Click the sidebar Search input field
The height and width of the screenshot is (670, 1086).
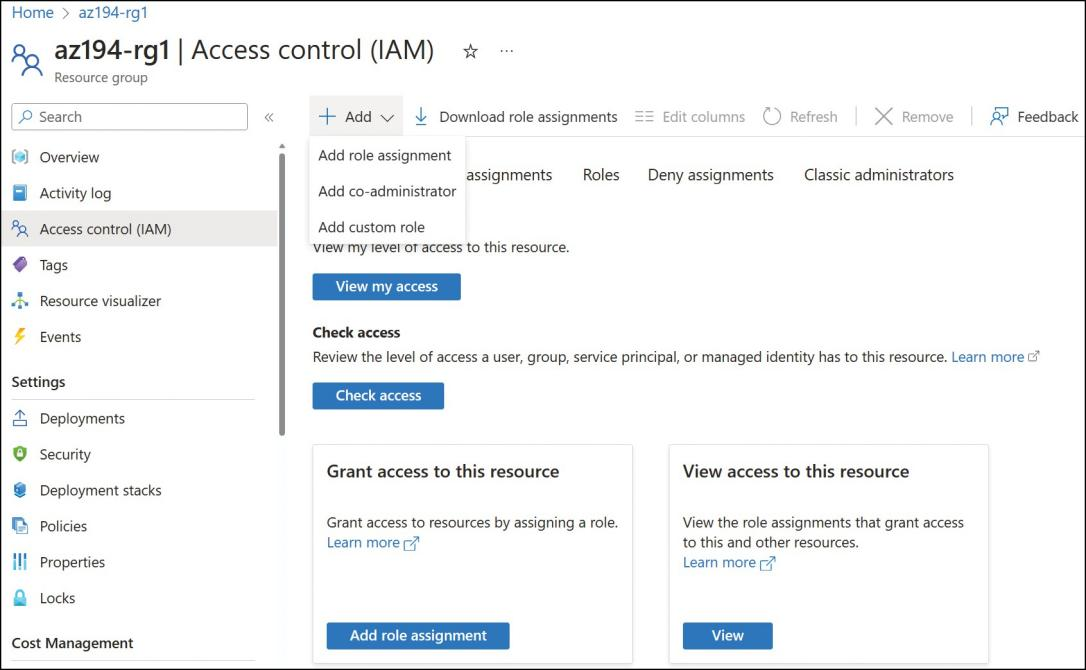130,116
